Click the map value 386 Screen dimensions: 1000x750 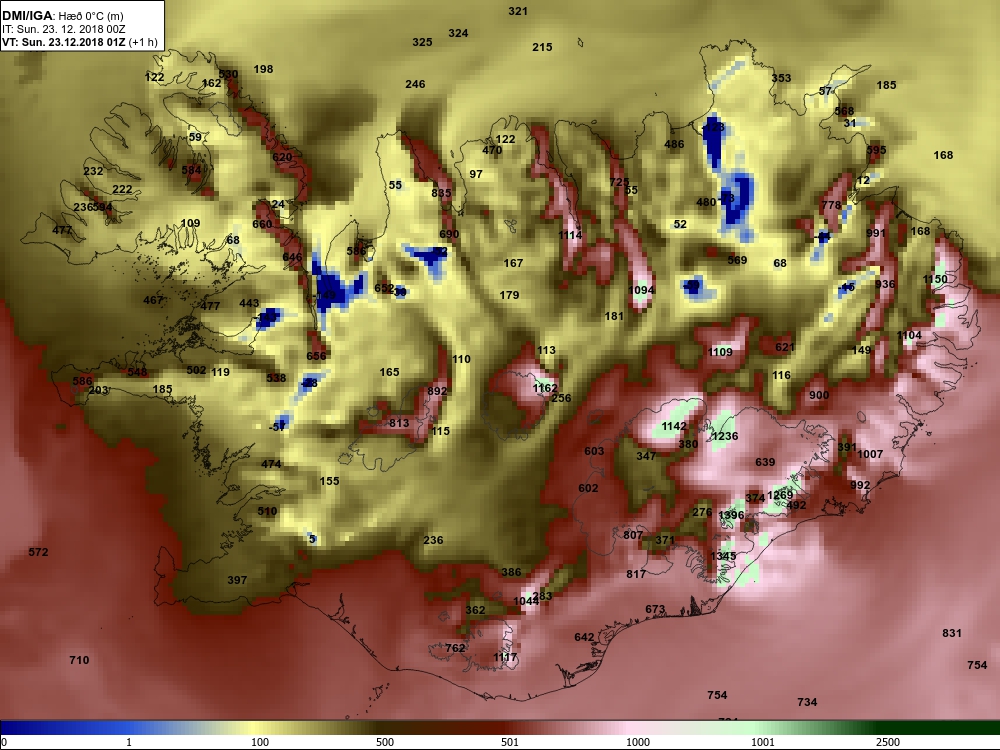tap(511, 572)
